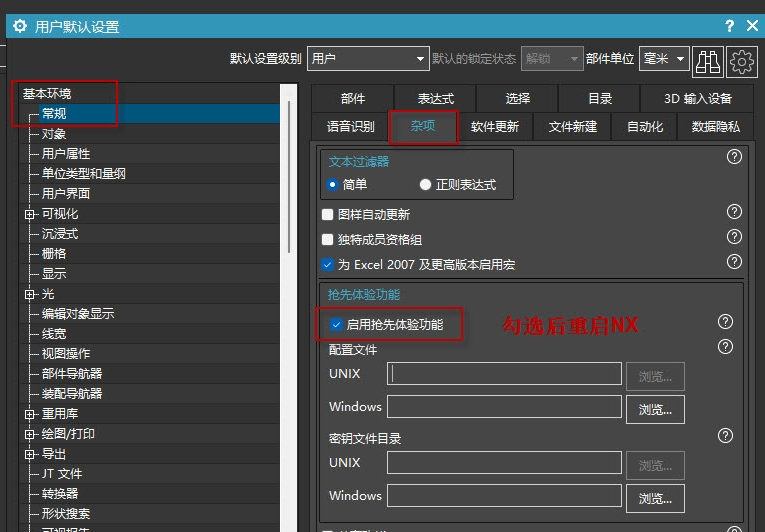This screenshot has width=765, height=532.
Task: Switch to the 语音识别 tab
Action: (350, 127)
